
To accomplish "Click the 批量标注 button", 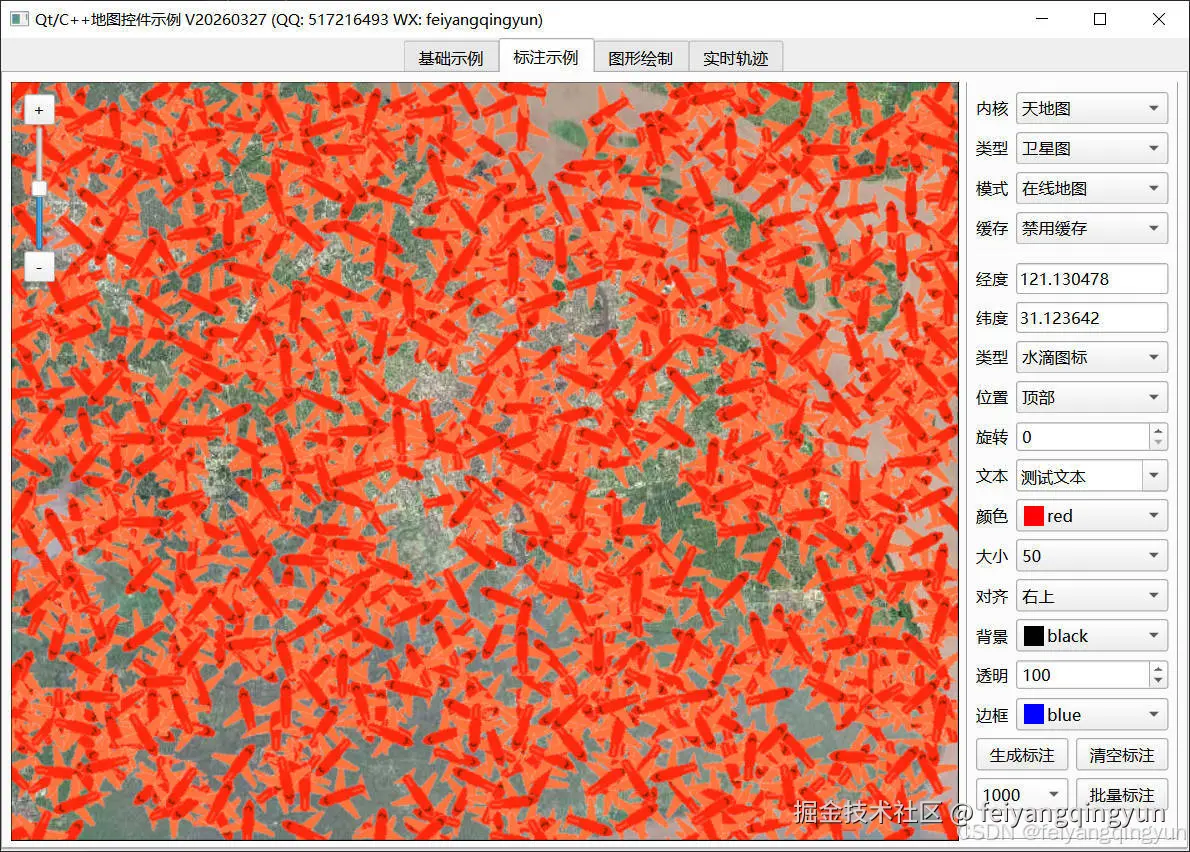I will pos(1122,794).
